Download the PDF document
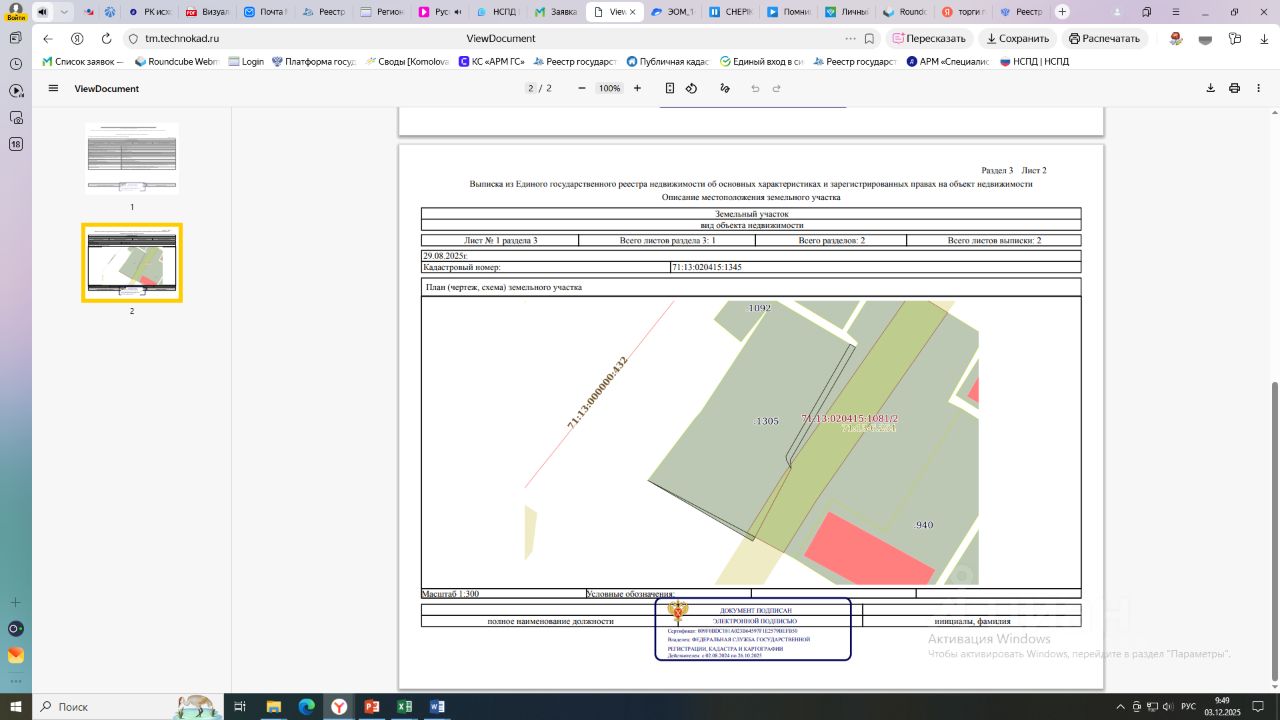This screenshot has width=1280, height=720. click(1210, 88)
